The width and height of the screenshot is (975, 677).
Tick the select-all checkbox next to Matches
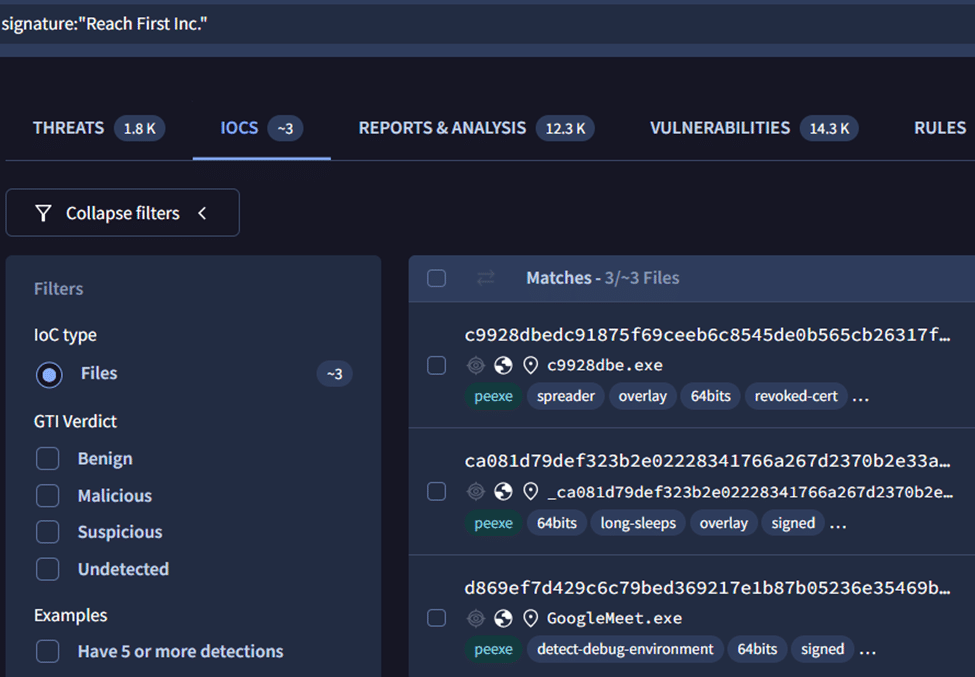click(436, 278)
